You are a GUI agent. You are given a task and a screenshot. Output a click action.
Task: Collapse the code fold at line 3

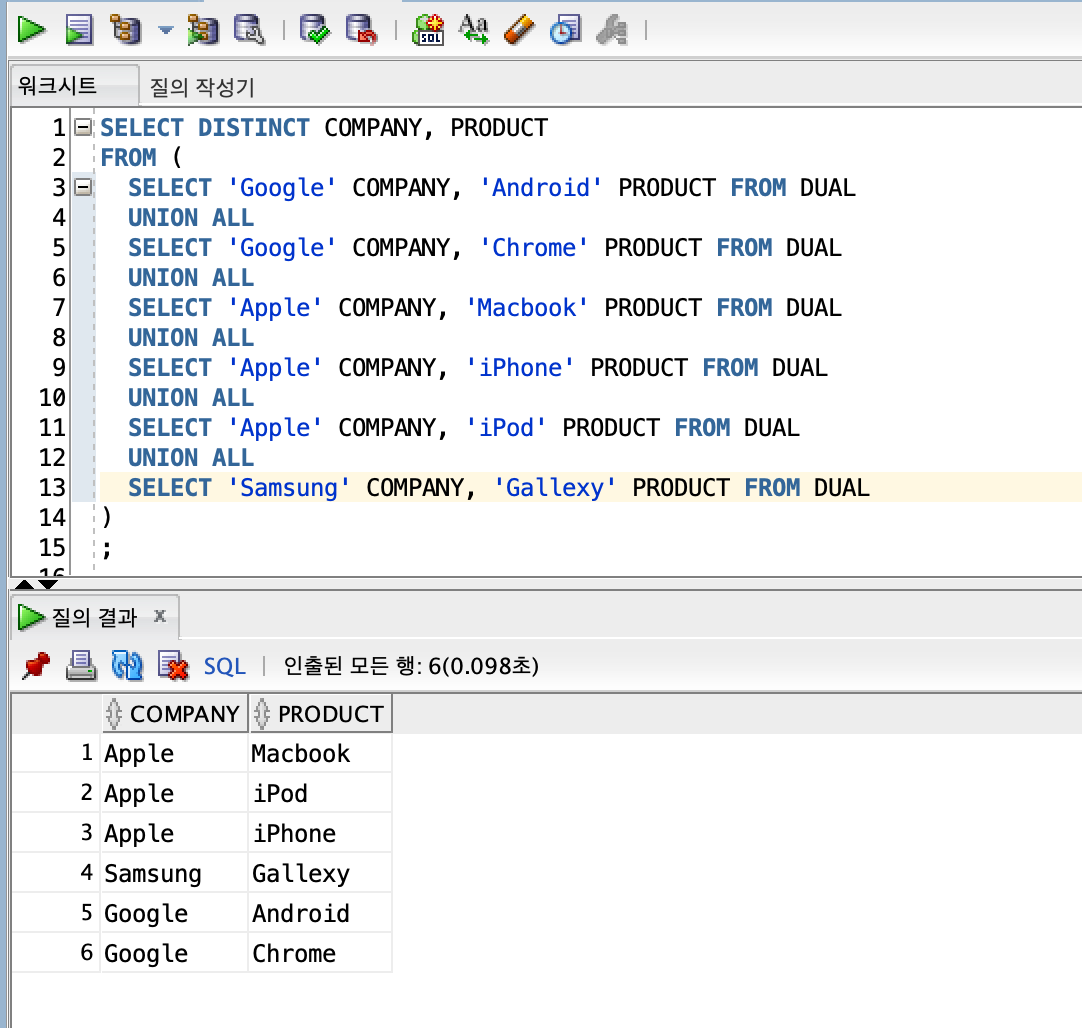pyautogui.click(x=83, y=187)
